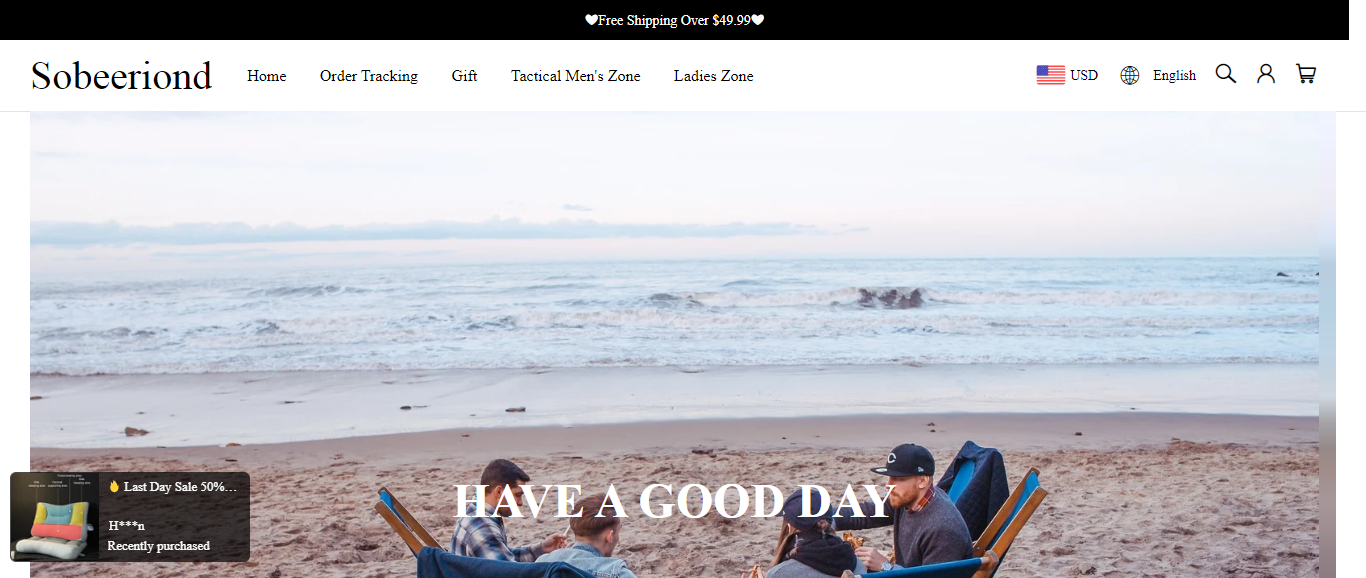Go to the Home menu item
The height and width of the screenshot is (578, 1366).
coord(267,76)
